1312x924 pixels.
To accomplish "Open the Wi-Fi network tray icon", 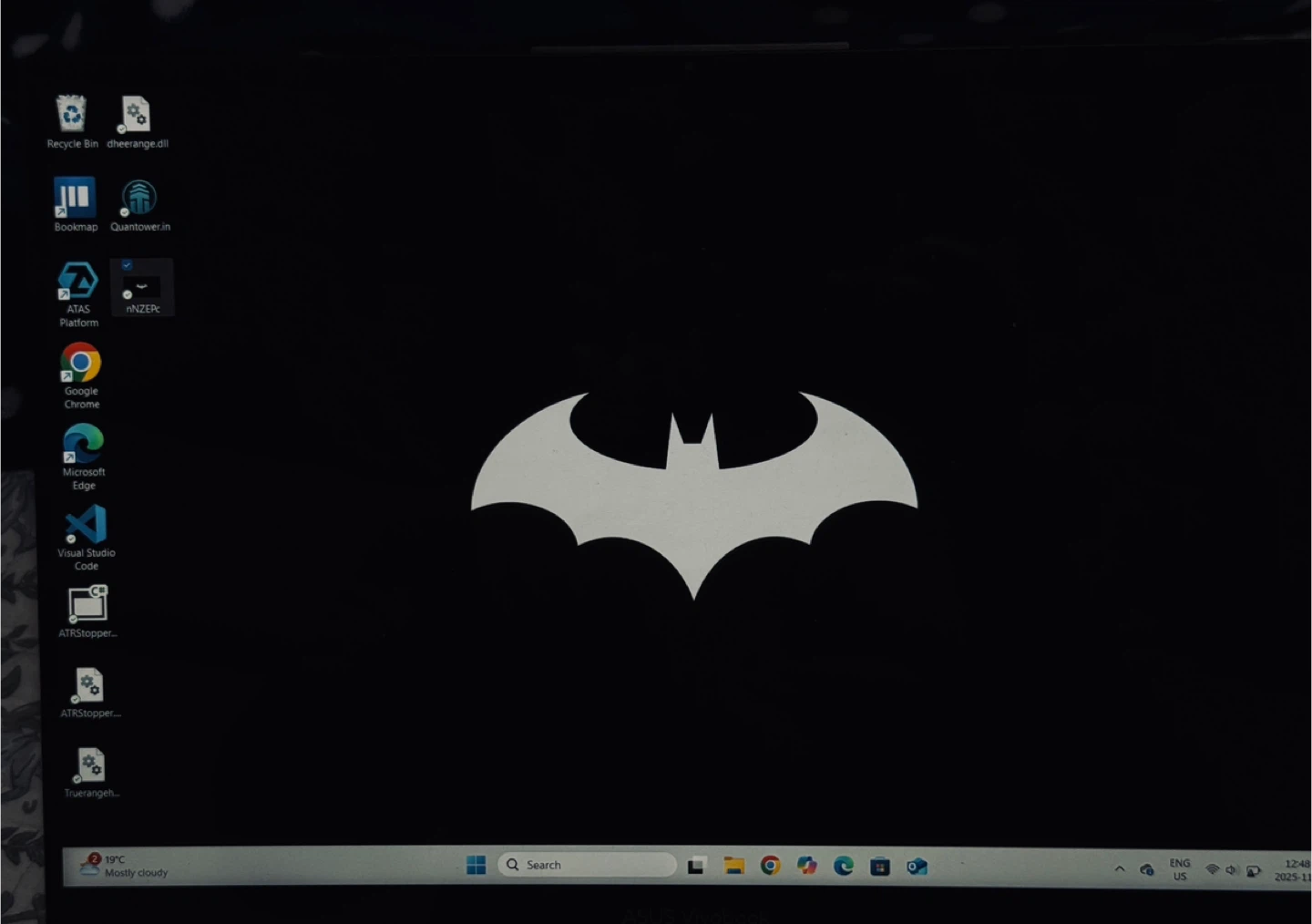I will click(1212, 870).
